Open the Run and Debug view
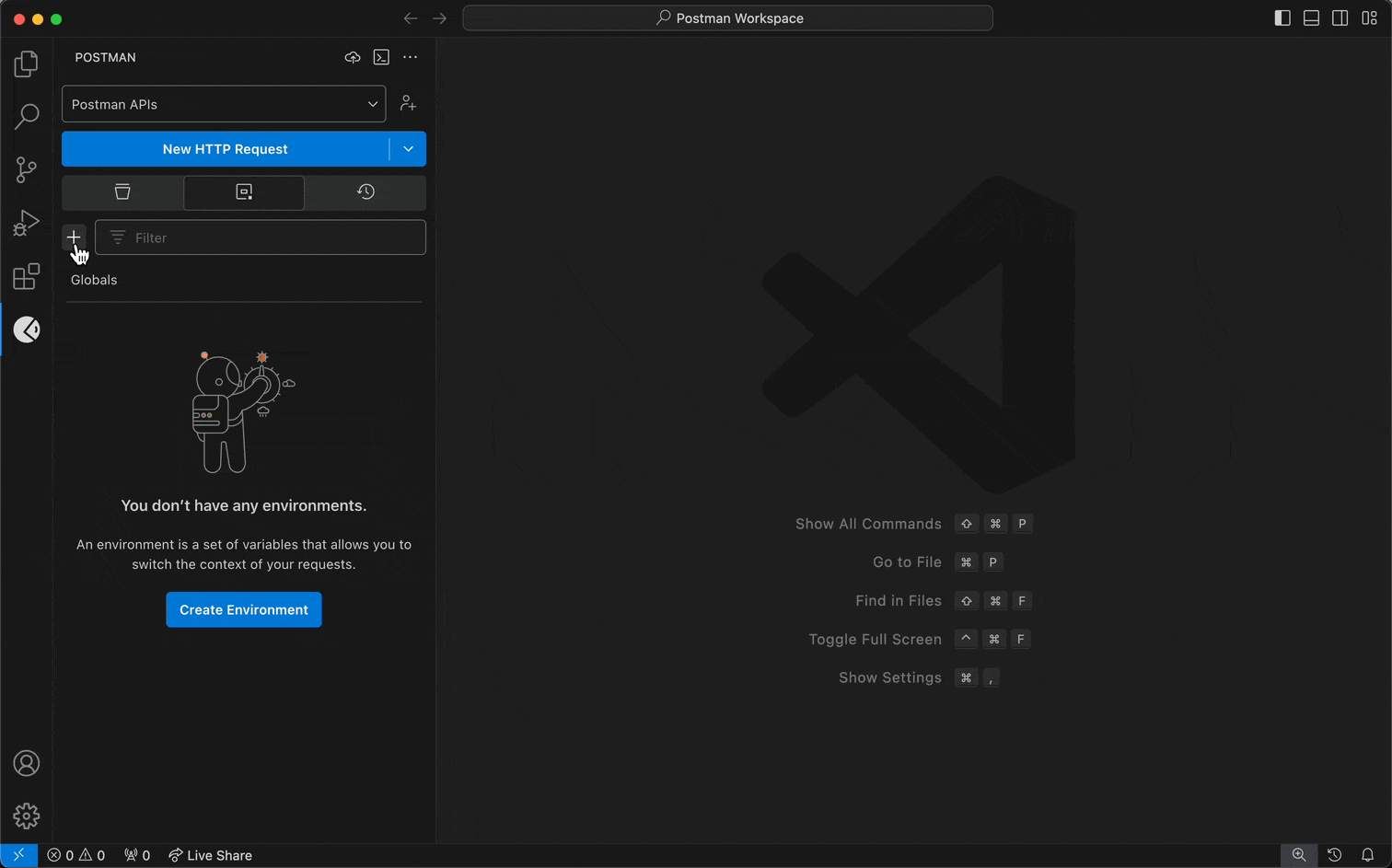This screenshot has width=1392, height=868. 27,222
